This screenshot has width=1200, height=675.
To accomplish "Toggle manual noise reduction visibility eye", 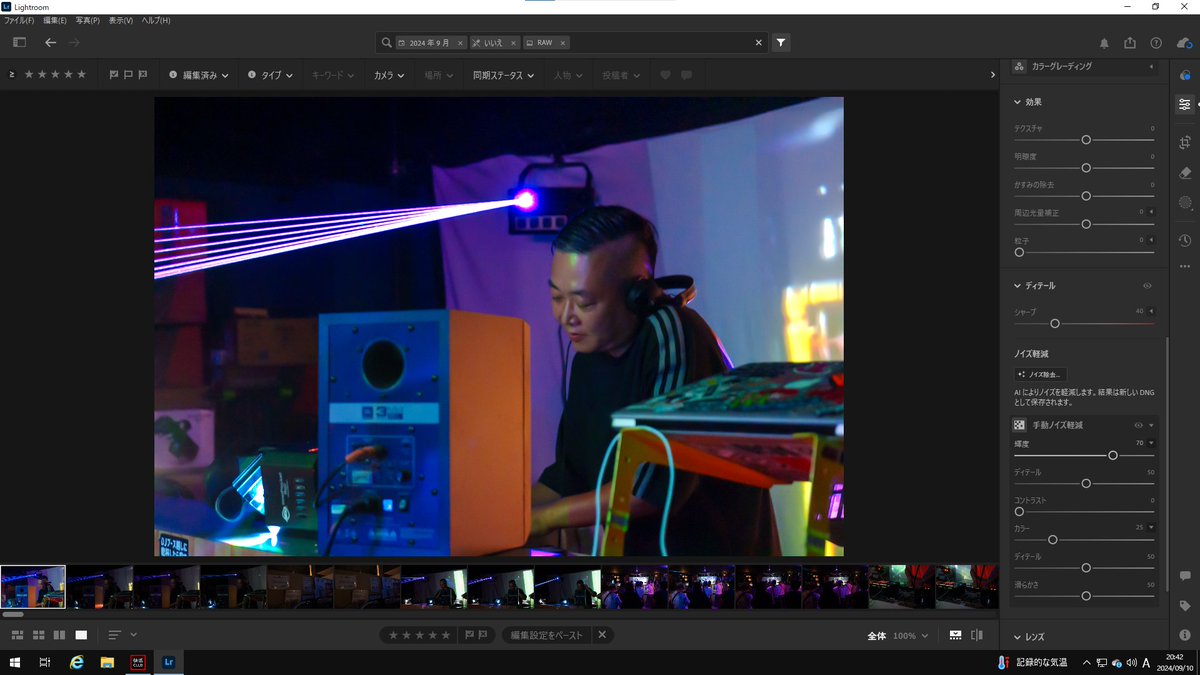I will [x=1138, y=425].
